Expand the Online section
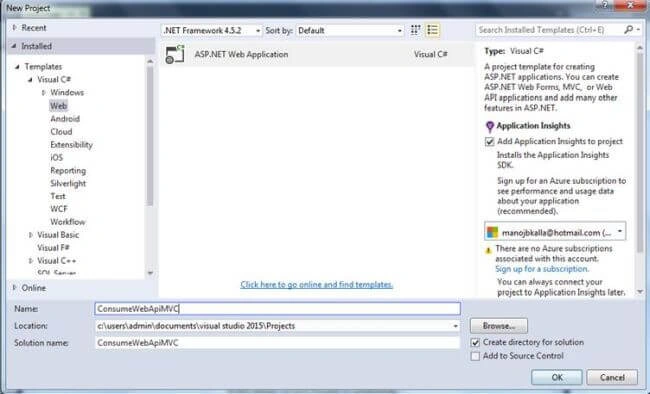 (x=15, y=287)
